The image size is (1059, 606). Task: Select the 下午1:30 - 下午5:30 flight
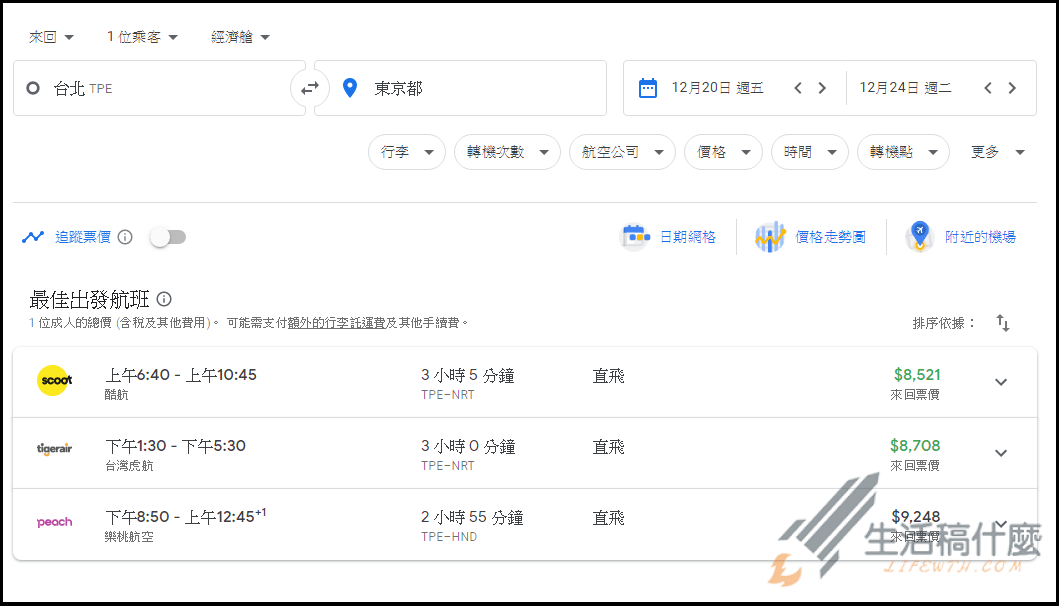525,453
